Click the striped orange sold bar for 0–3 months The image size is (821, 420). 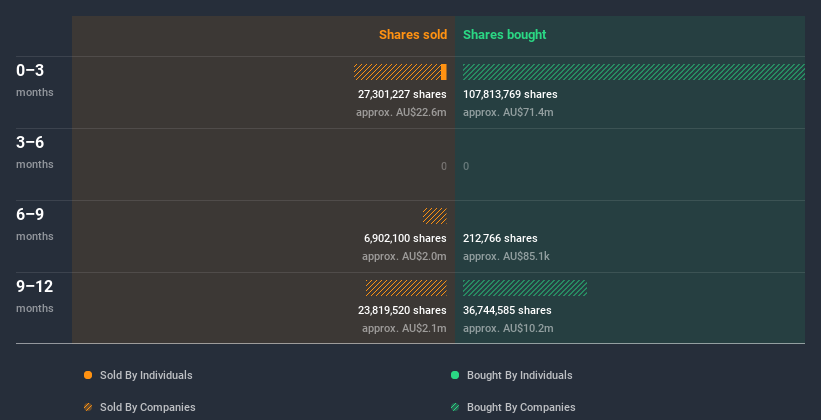[397, 72]
